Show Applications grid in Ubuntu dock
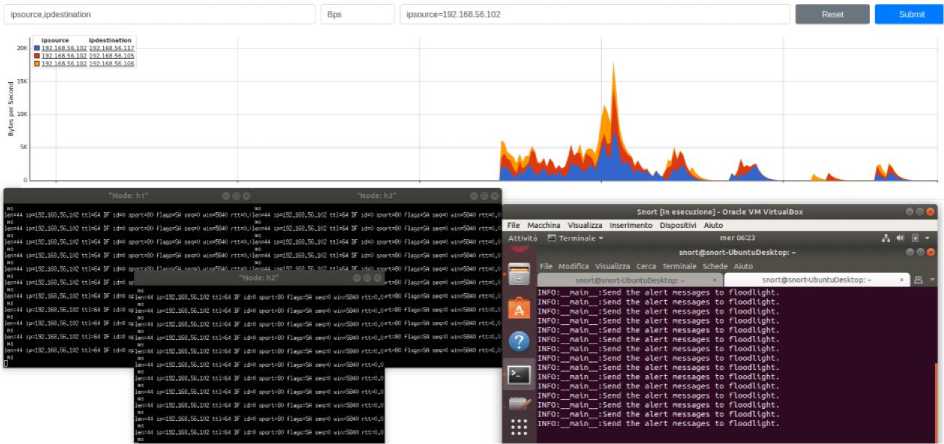The image size is (944, 444). pos(519,427)
